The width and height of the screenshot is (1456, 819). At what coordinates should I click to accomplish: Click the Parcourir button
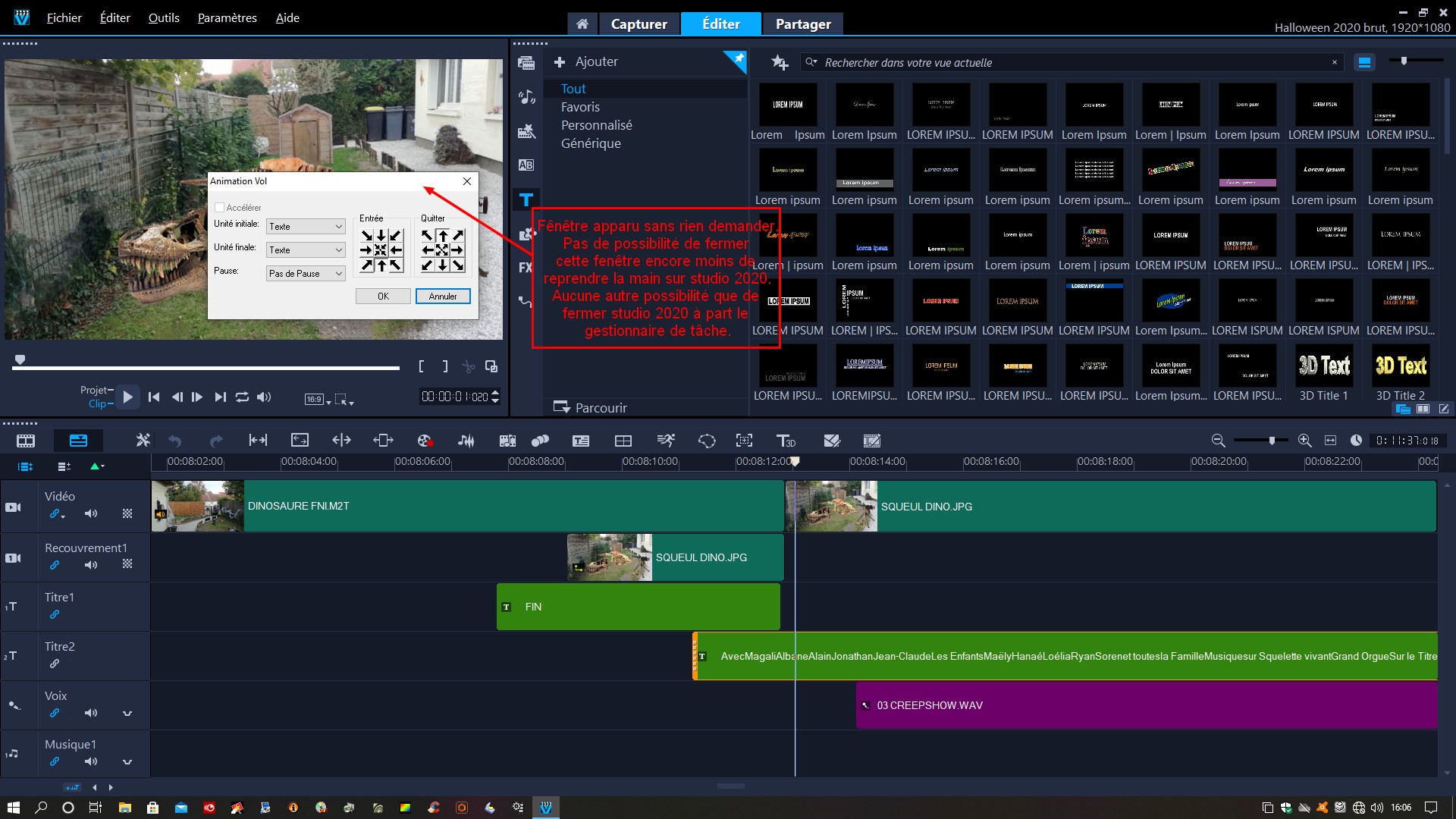click(591, 408)
